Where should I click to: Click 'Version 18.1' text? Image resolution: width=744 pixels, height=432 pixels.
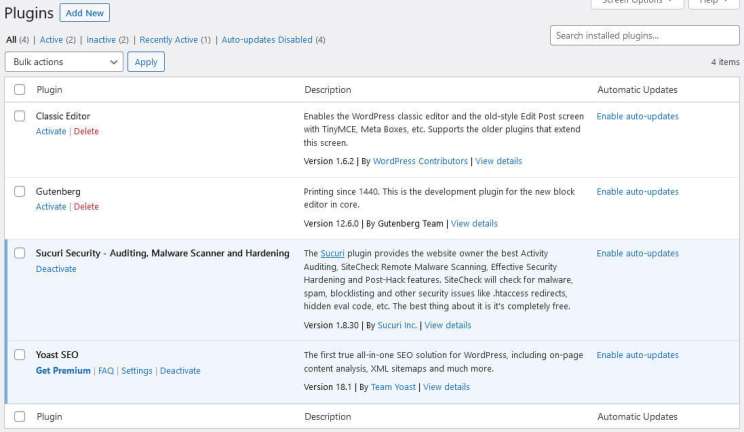pyautogui.click(x=327, y=387)
